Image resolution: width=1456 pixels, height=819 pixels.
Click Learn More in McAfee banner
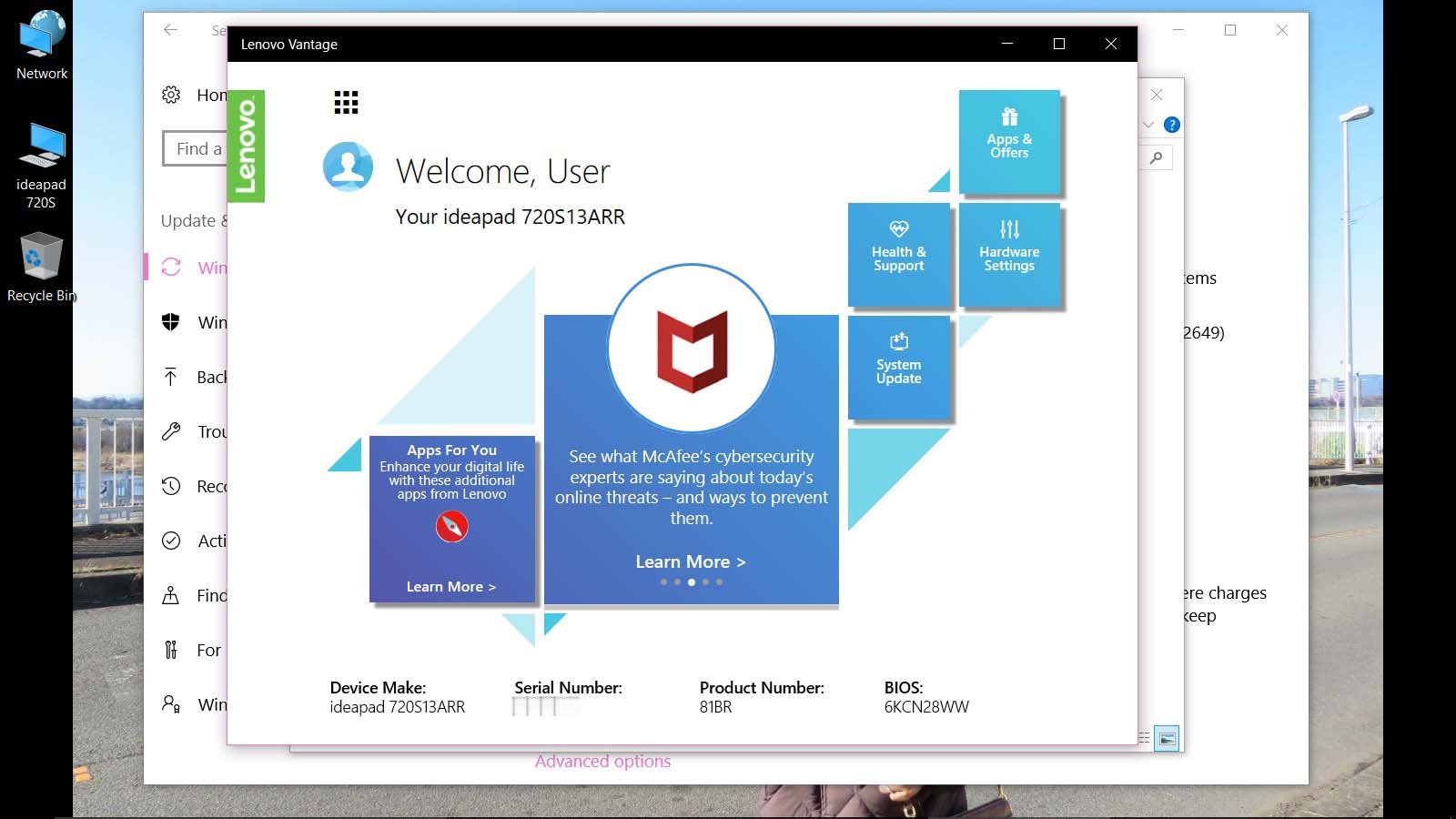tap(691, 561)
